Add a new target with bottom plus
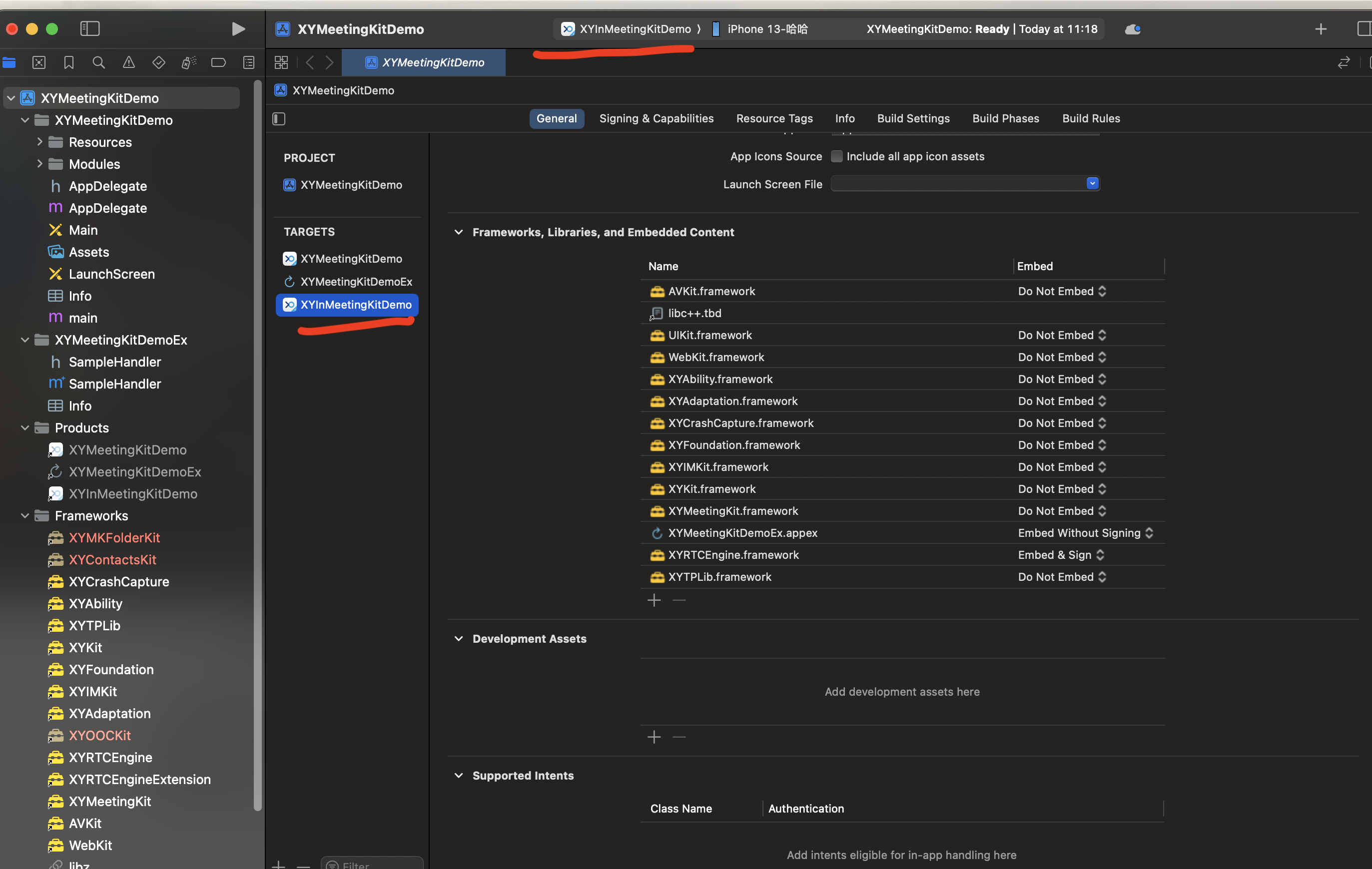The image size is (1372, 869). 278,865
